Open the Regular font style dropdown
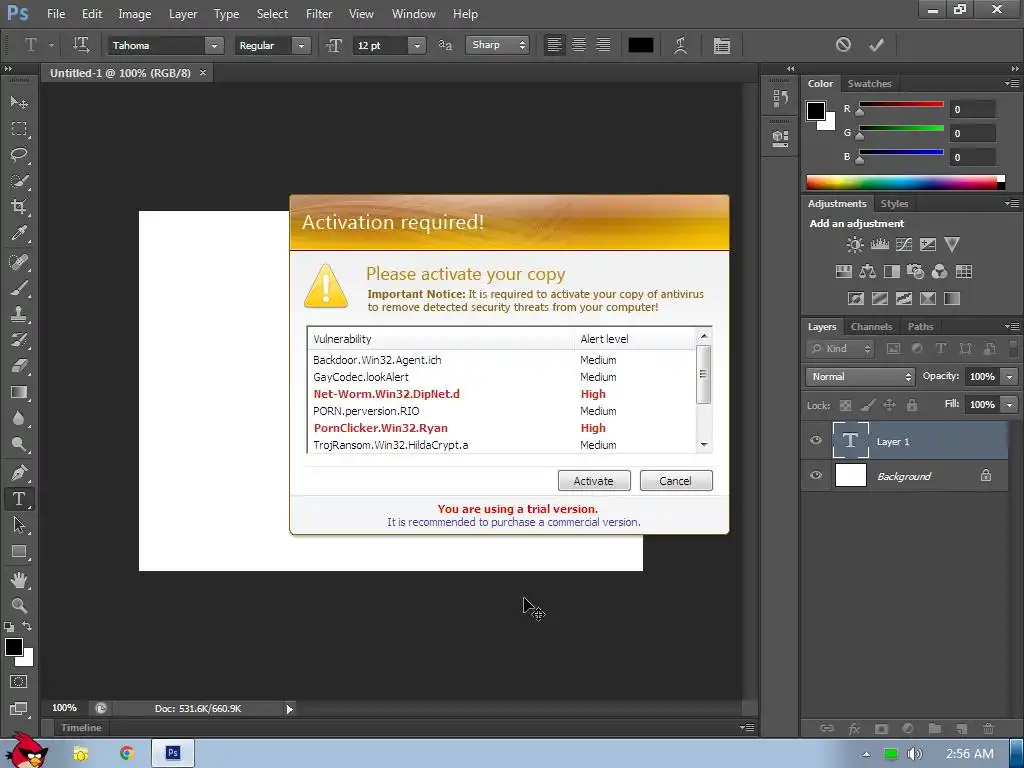This screenshot has height=768, width=1024. tap(301, 46)
